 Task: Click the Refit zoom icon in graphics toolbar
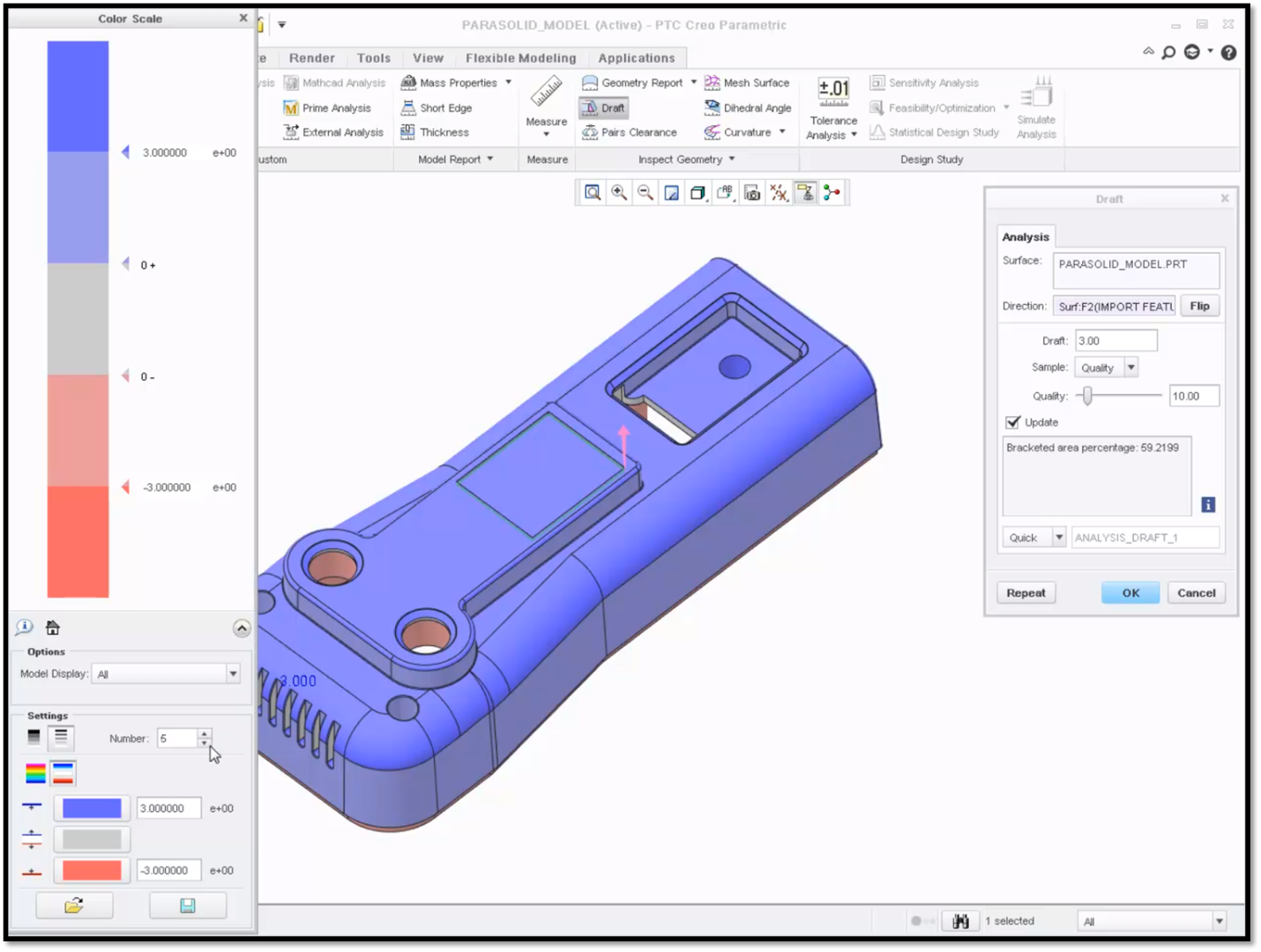[593, 192]
